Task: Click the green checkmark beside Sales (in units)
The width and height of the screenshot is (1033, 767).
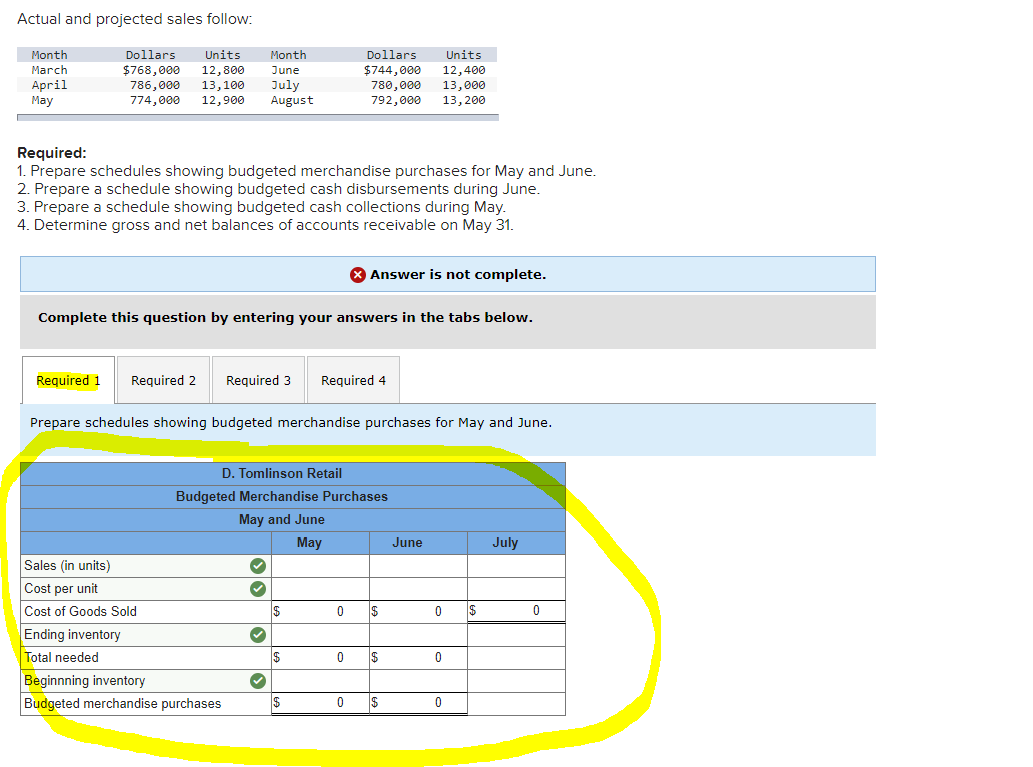Action: [258, 565]
